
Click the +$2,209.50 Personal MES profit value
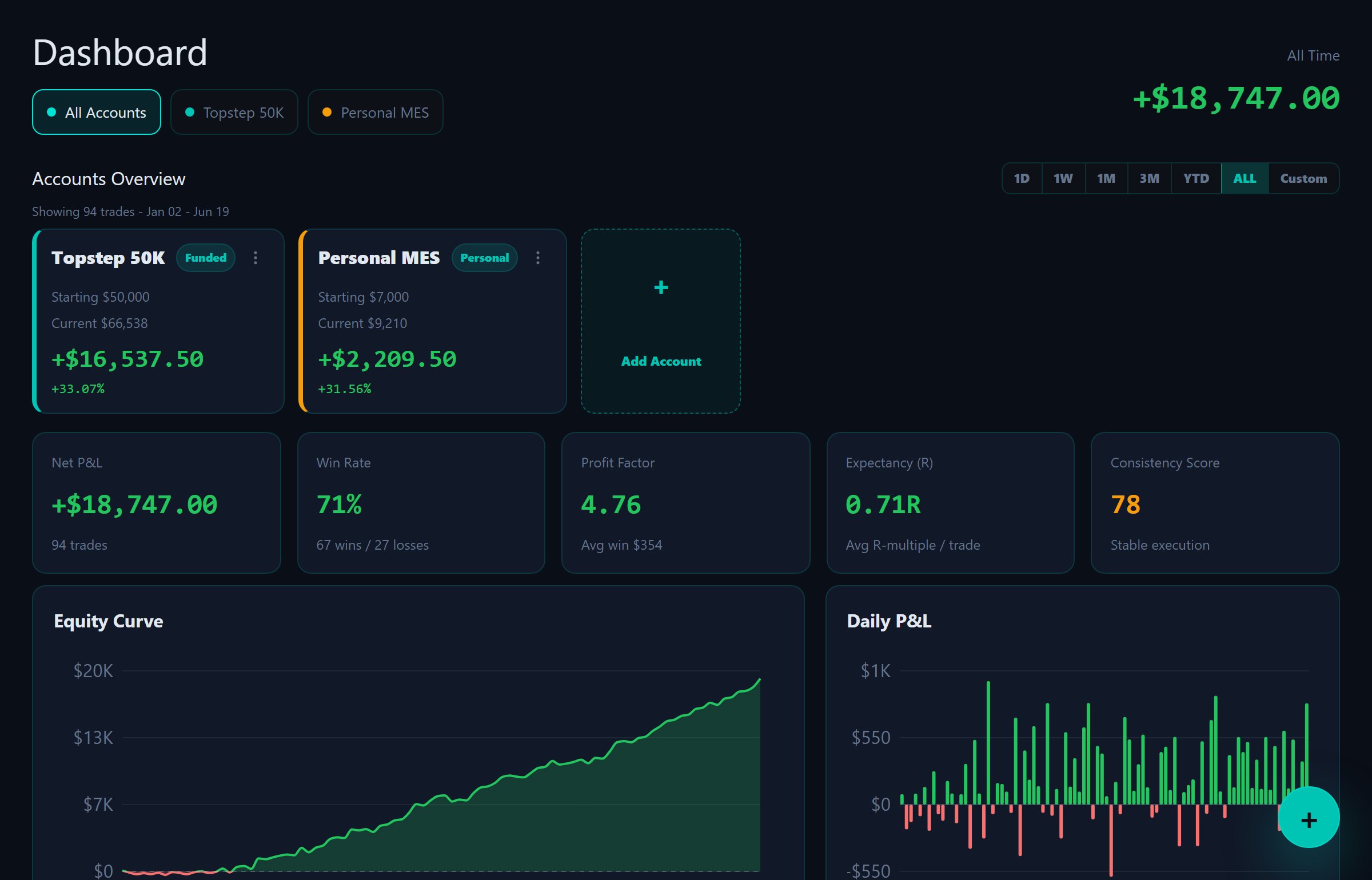tap(388, 359)
